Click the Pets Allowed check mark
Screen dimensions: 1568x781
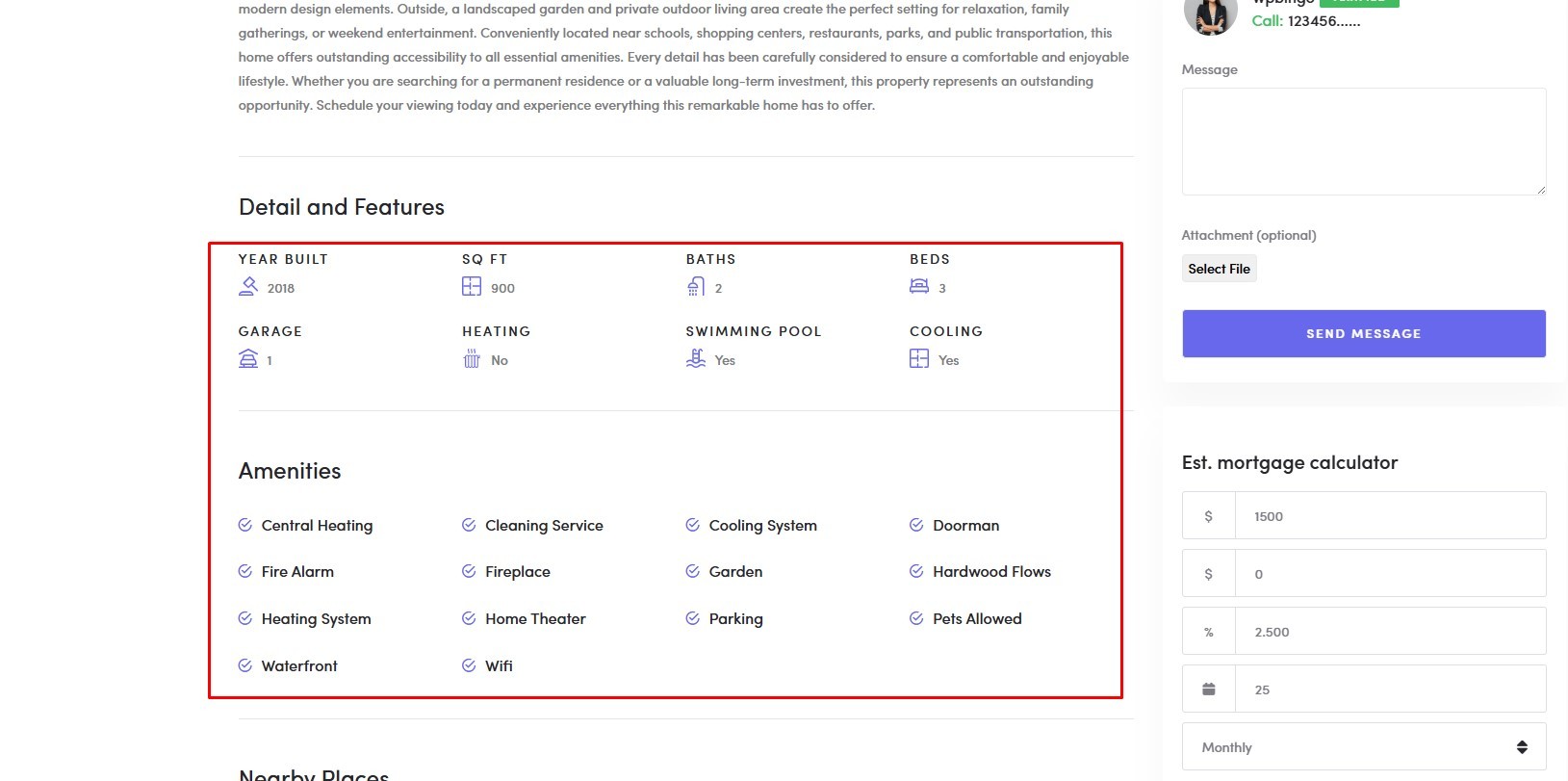pyautogui.click(x=916, y=618)
